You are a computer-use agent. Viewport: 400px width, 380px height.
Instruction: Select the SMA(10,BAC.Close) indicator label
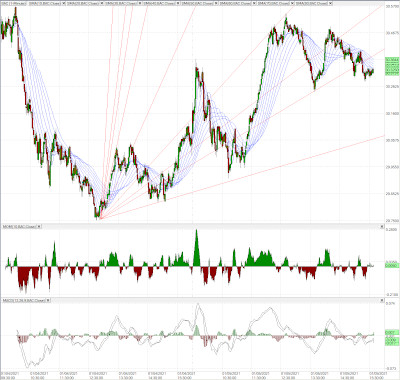pos(45,3)
